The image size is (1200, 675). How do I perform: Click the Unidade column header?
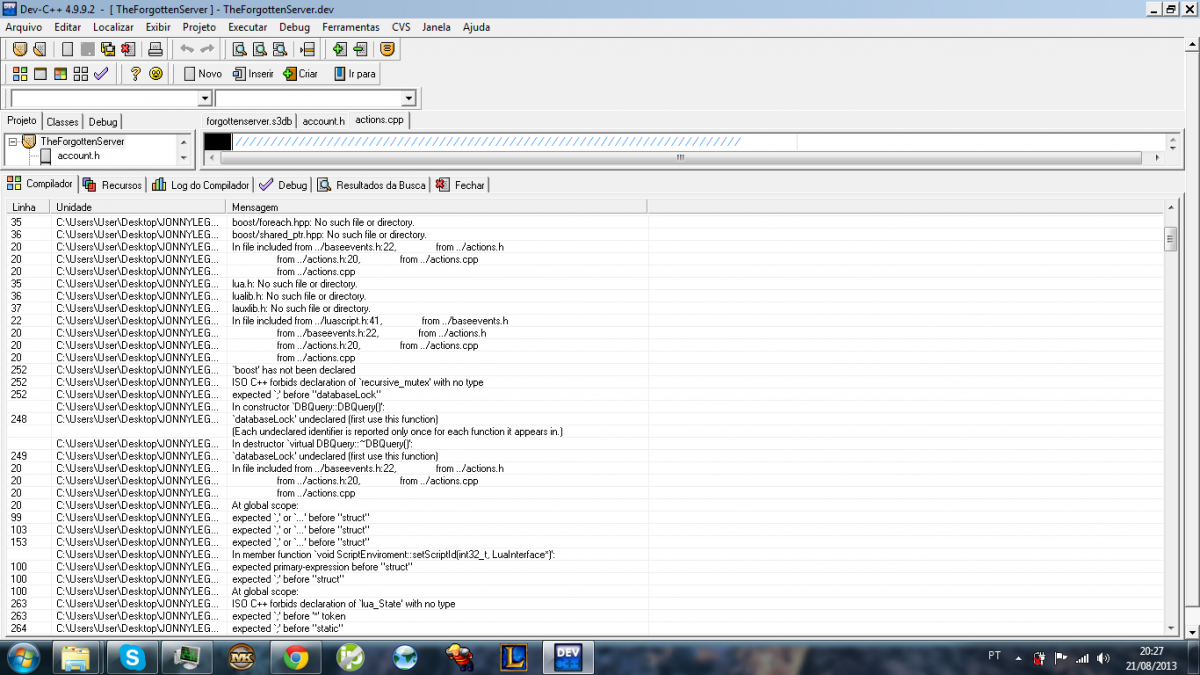click(x=139, y=206)
